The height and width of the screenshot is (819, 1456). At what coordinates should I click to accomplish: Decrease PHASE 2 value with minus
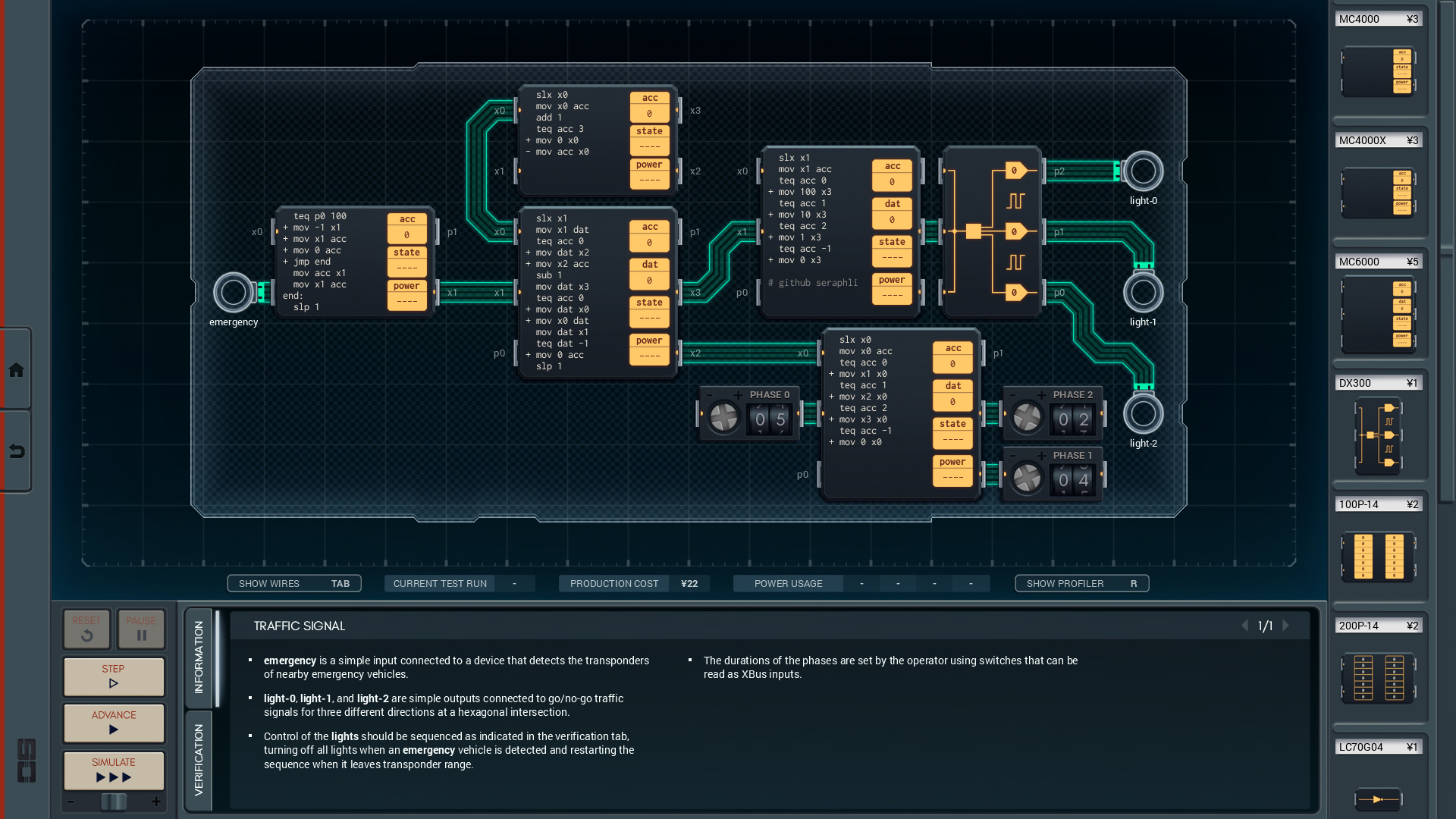pyautogui.click(x=1012, y=395)
